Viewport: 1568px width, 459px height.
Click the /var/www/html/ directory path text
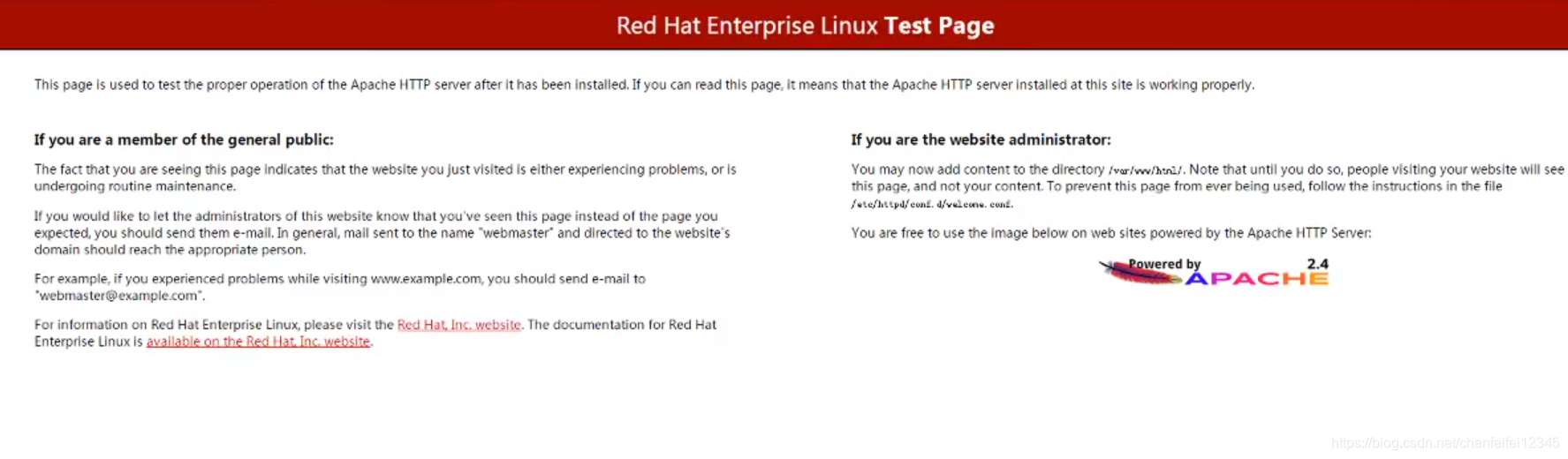[x=1146, y=170]
